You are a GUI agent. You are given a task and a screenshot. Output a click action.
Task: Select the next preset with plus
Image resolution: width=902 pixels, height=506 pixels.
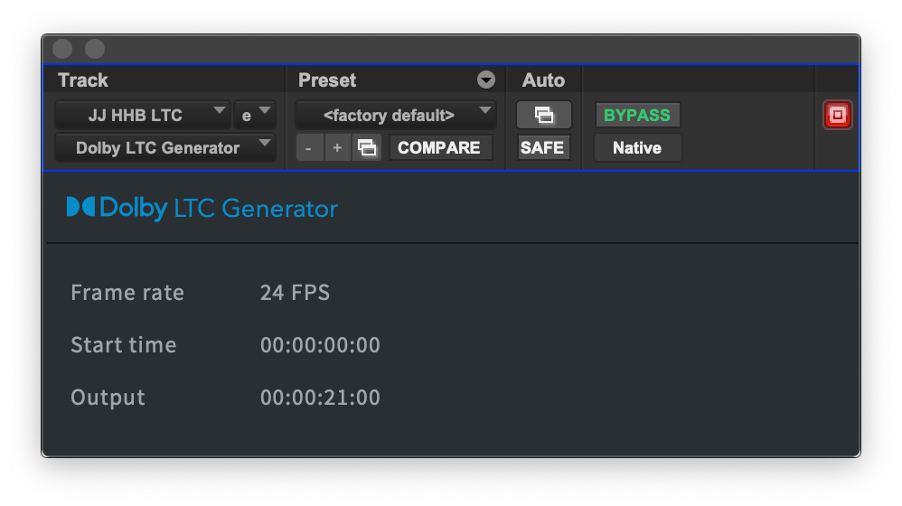click(x=337, y=148)
